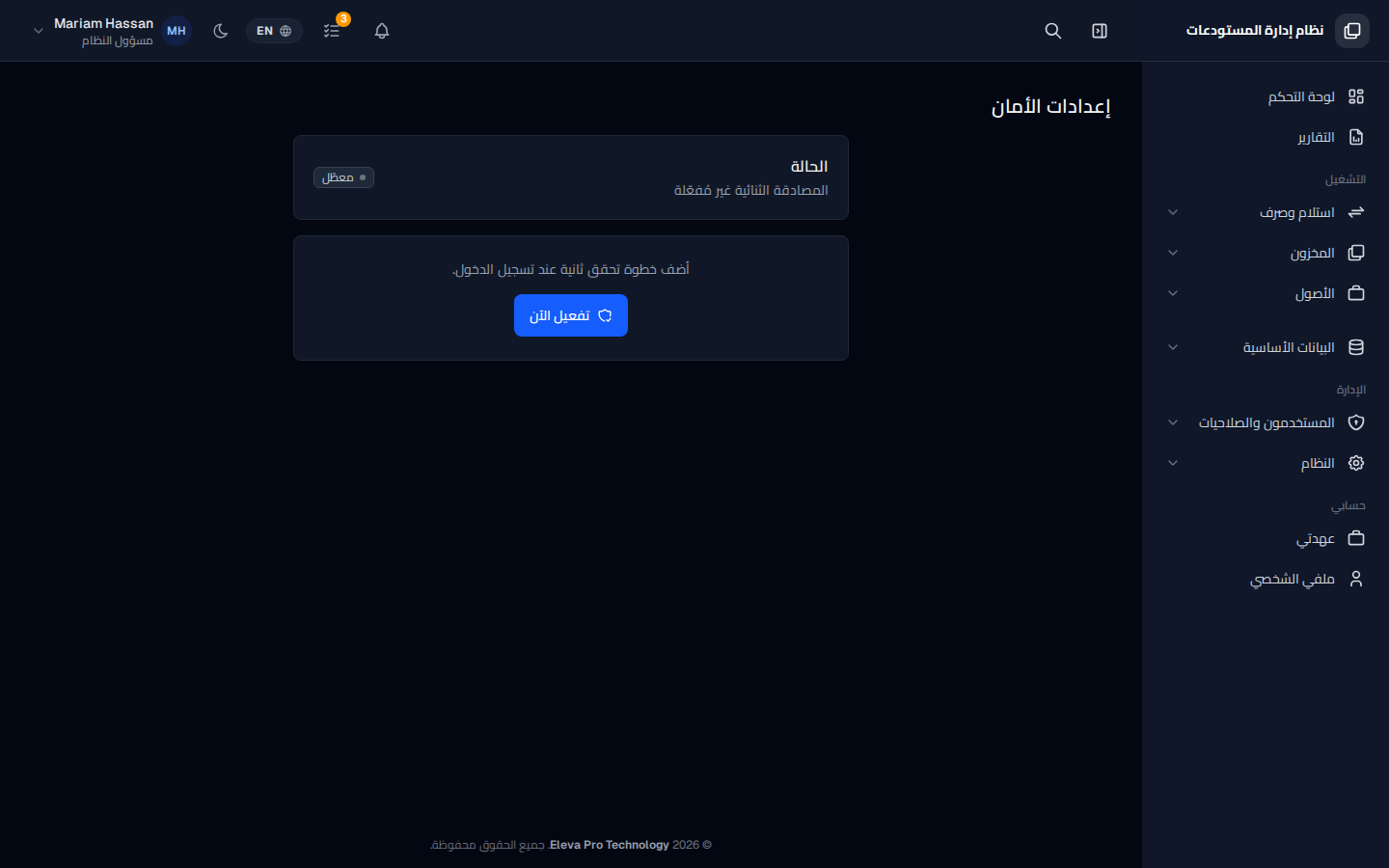Viewport: 1389px width, 868px height.
Task: Click the إعدادات الأمان page heading
Action: point(1051,106)
